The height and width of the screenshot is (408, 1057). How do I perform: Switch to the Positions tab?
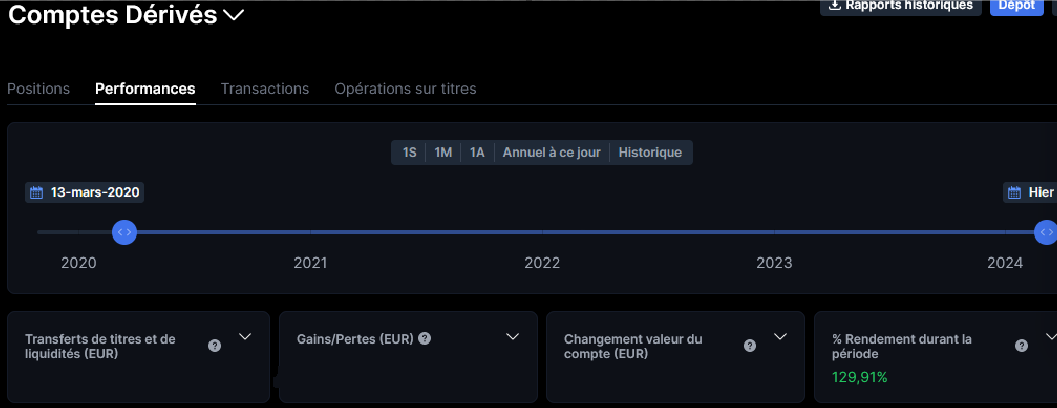pyautogui.click(x=38, y=89)
